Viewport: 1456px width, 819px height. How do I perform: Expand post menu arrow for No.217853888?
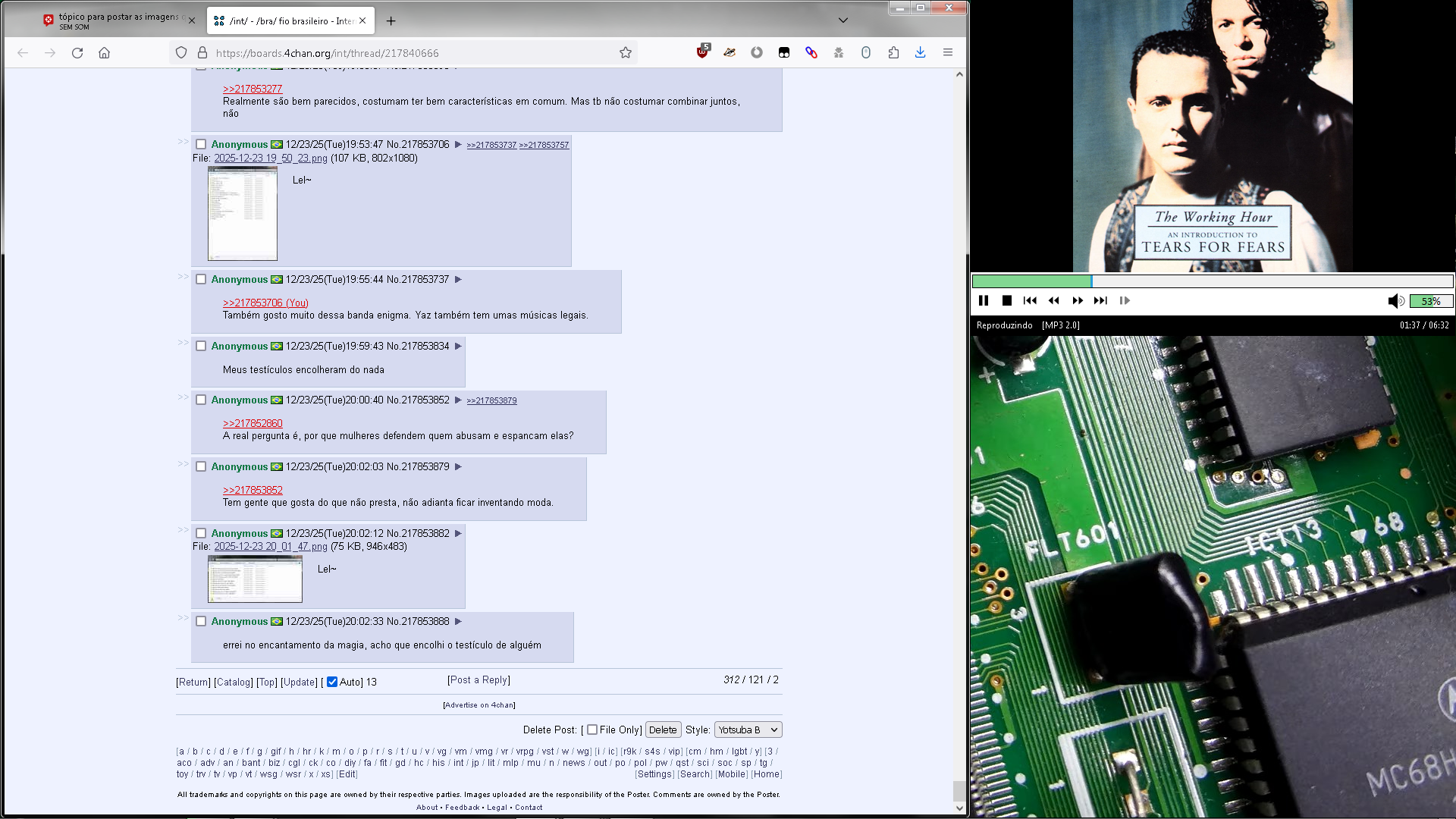click(458, 621)
